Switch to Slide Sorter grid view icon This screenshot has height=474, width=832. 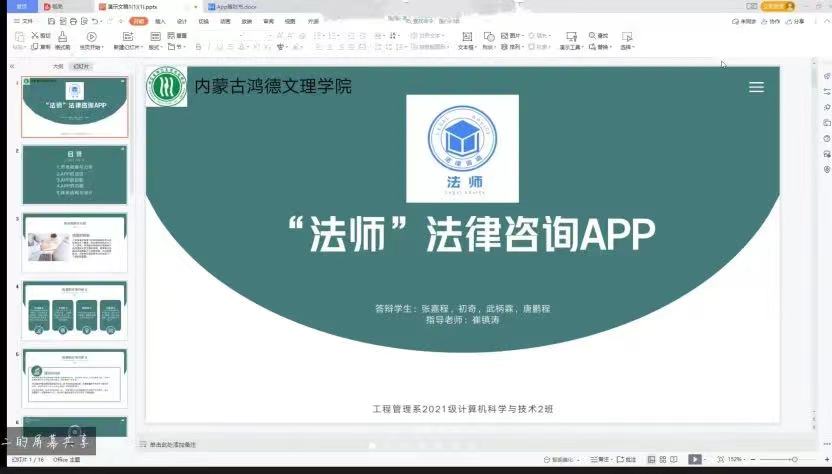pyautogui.click(x=663, y=459)
